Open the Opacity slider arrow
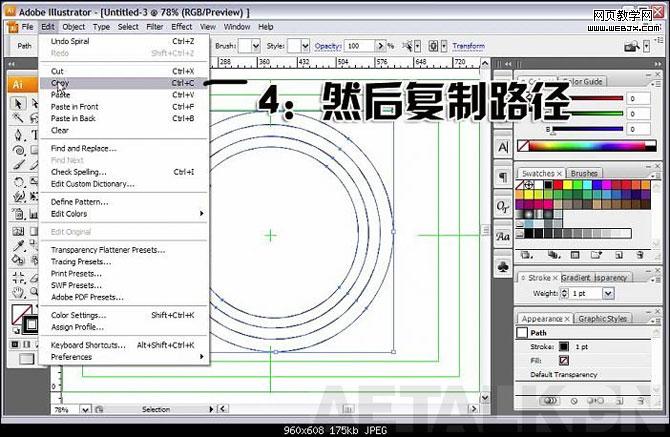Viewport: 670px width, 437px height. [380, 46]
